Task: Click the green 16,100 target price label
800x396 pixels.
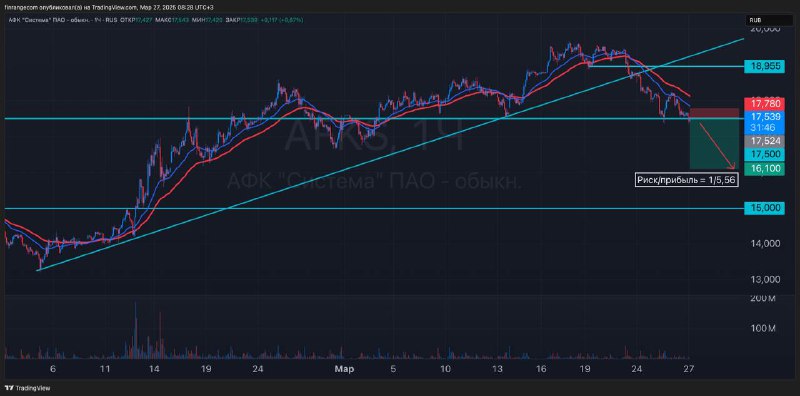Action: tap(763, 168)
